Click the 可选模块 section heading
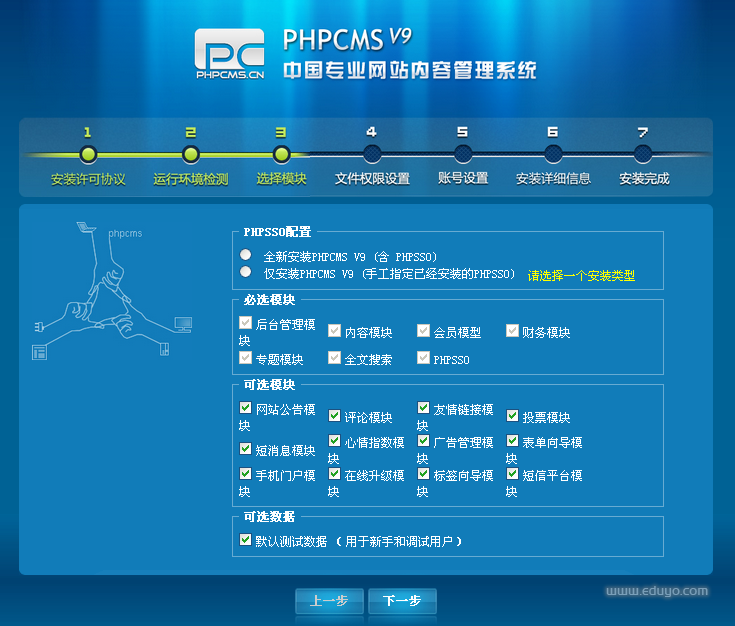 (269, 385)
